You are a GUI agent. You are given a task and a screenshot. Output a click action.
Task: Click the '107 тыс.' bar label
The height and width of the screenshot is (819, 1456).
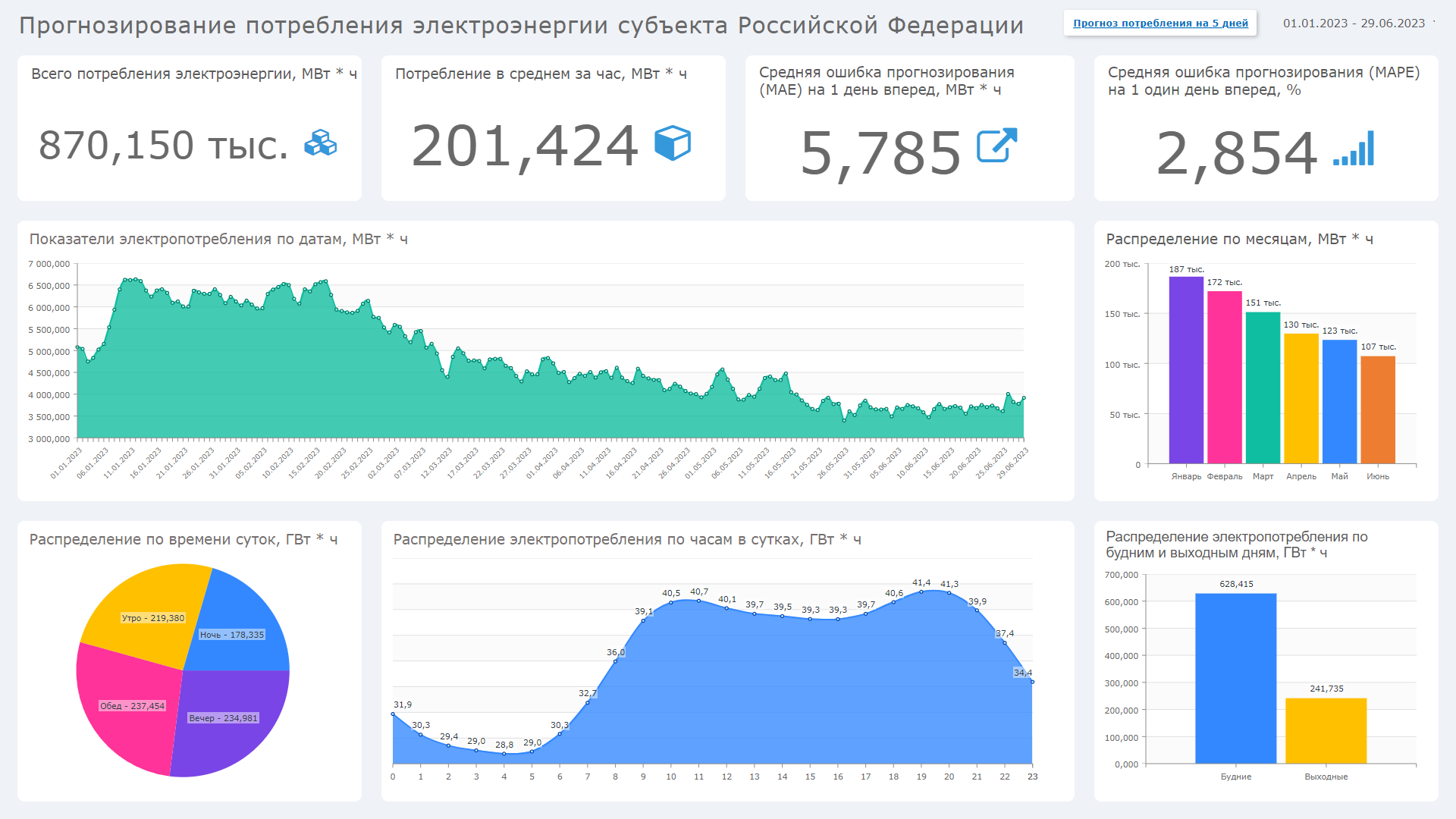(x=1378, y=347)
